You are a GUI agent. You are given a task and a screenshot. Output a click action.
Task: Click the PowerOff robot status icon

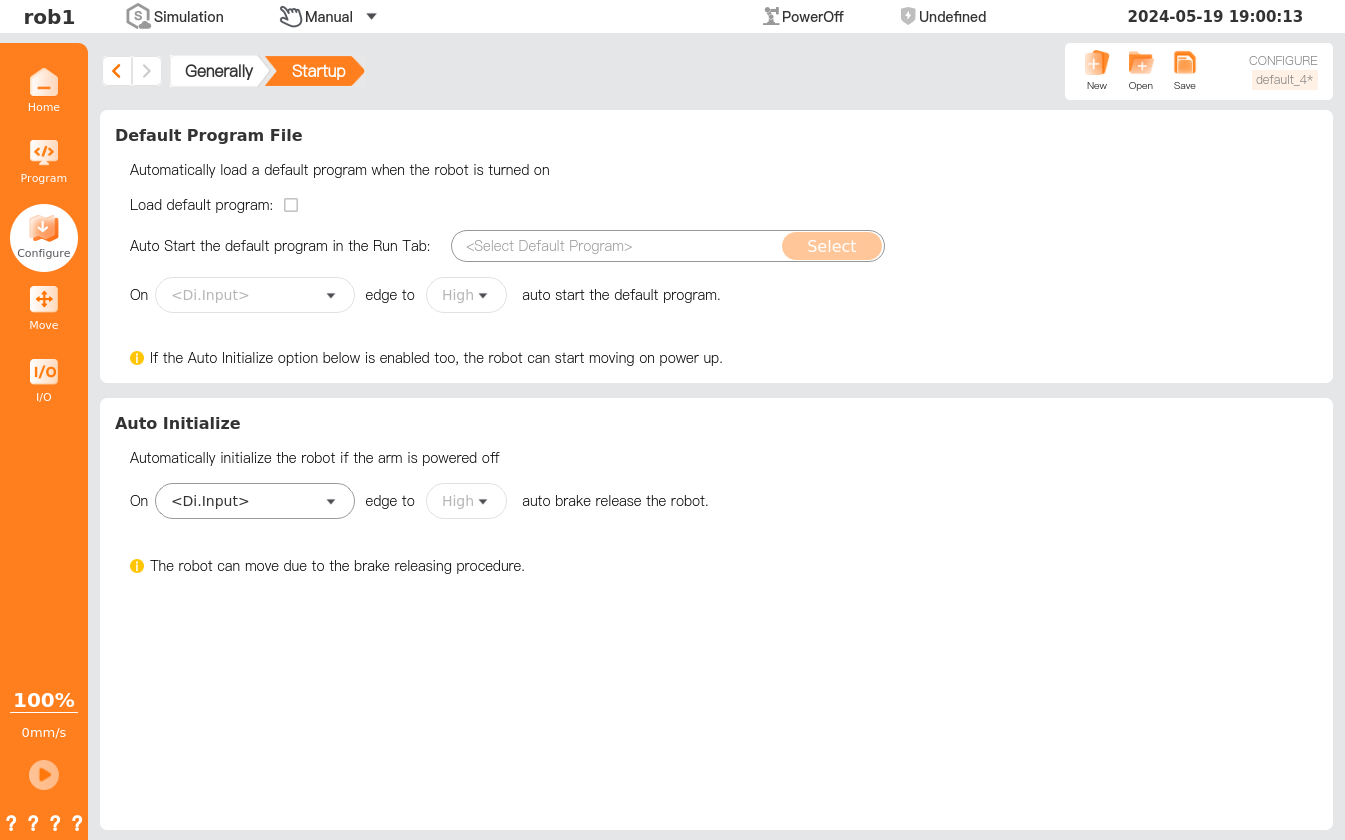771,16
